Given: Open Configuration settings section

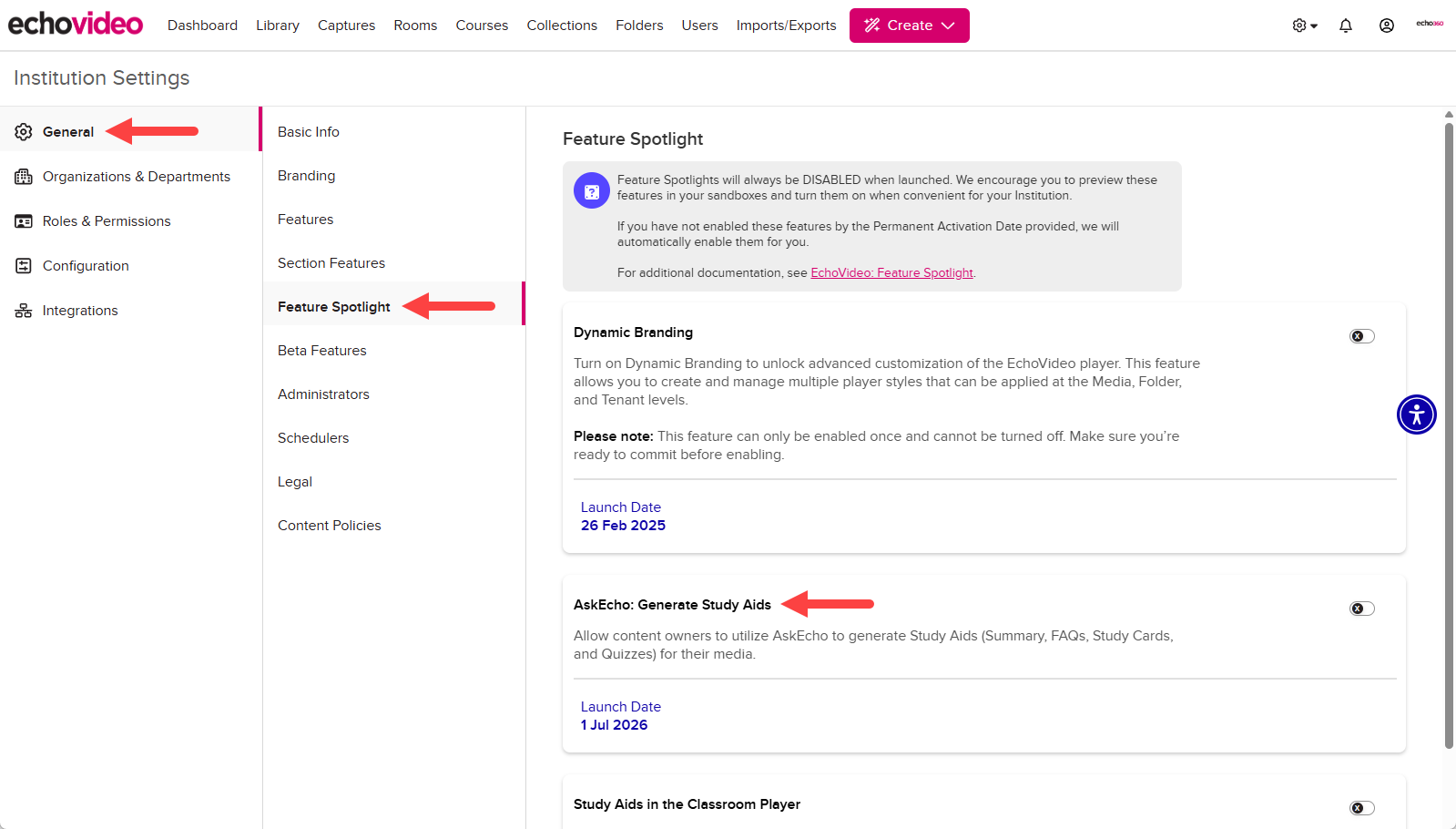Looking at the screenshot, I should pyautogui.click(x=130, y=266).
